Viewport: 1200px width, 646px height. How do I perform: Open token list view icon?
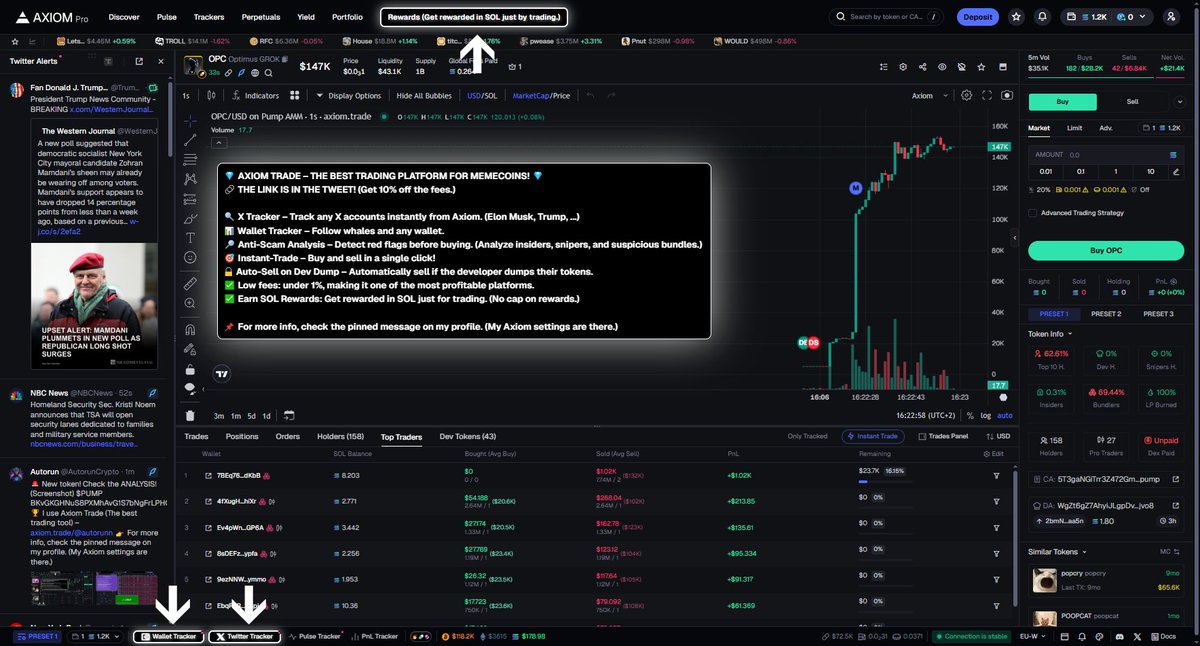(886, 67)
